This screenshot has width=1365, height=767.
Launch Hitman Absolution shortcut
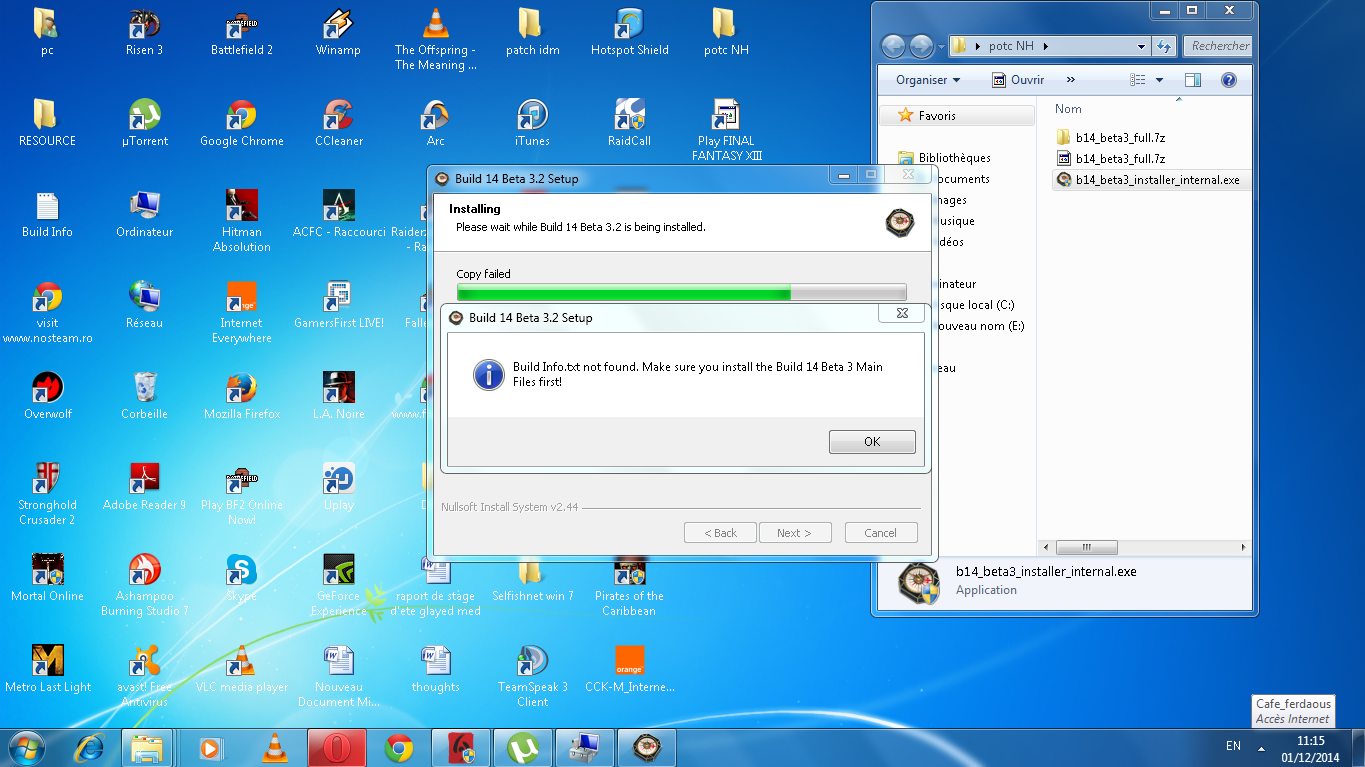241,222
